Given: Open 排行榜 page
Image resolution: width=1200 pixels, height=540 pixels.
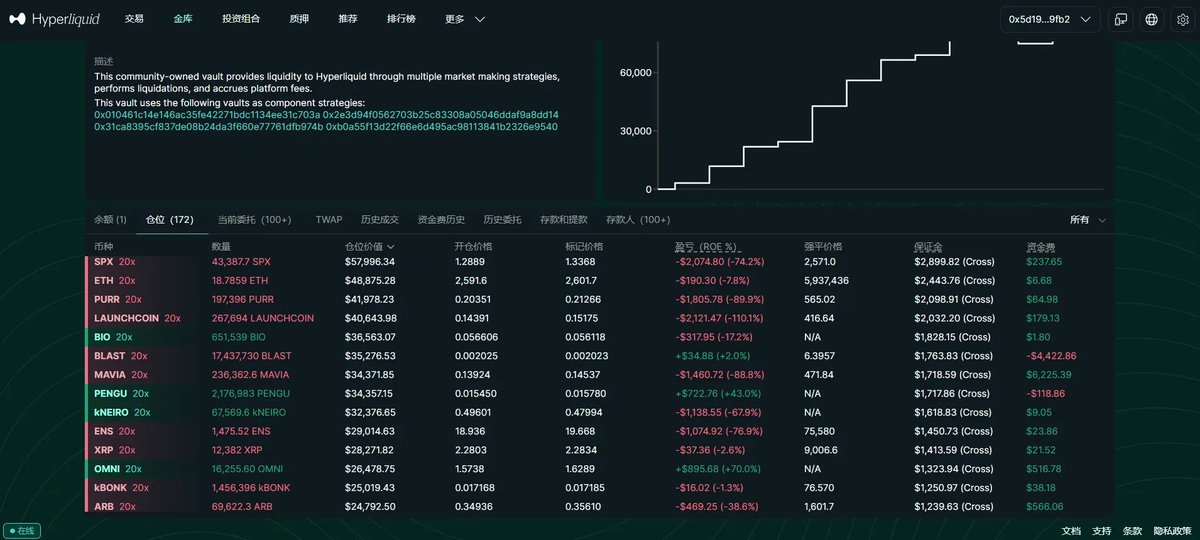Looking at the screenshot, I should coord(402,19).
